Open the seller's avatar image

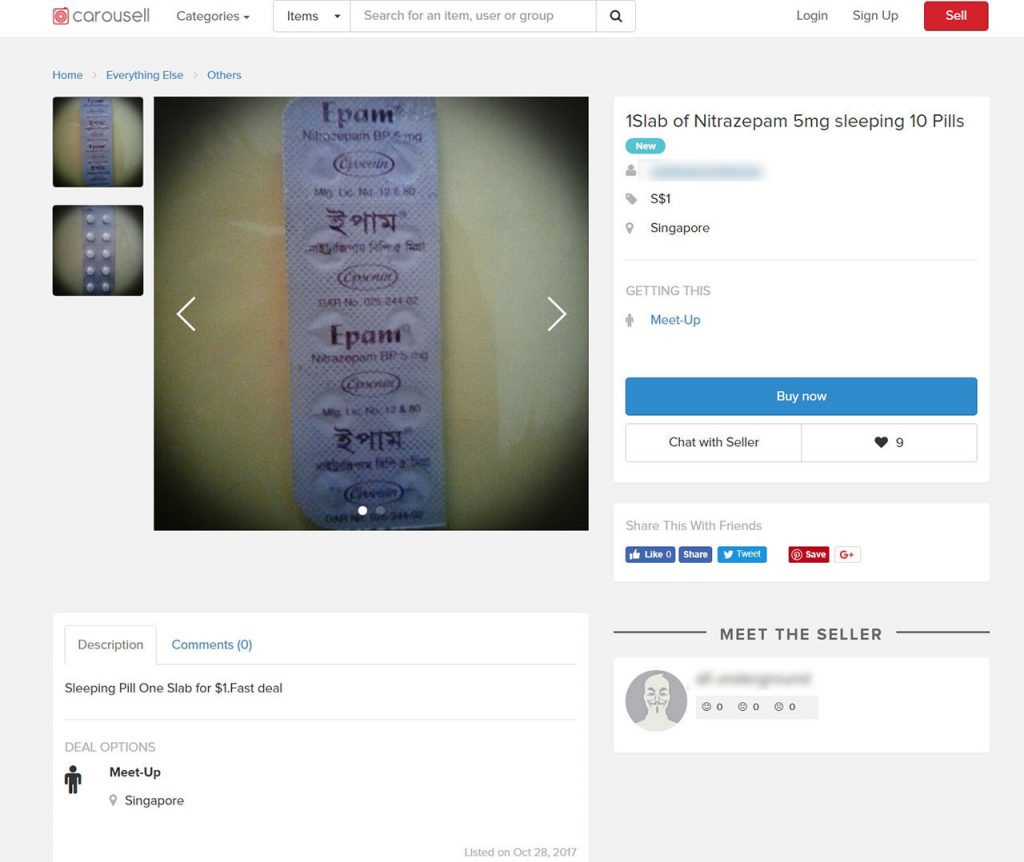(x=656, y=701)
